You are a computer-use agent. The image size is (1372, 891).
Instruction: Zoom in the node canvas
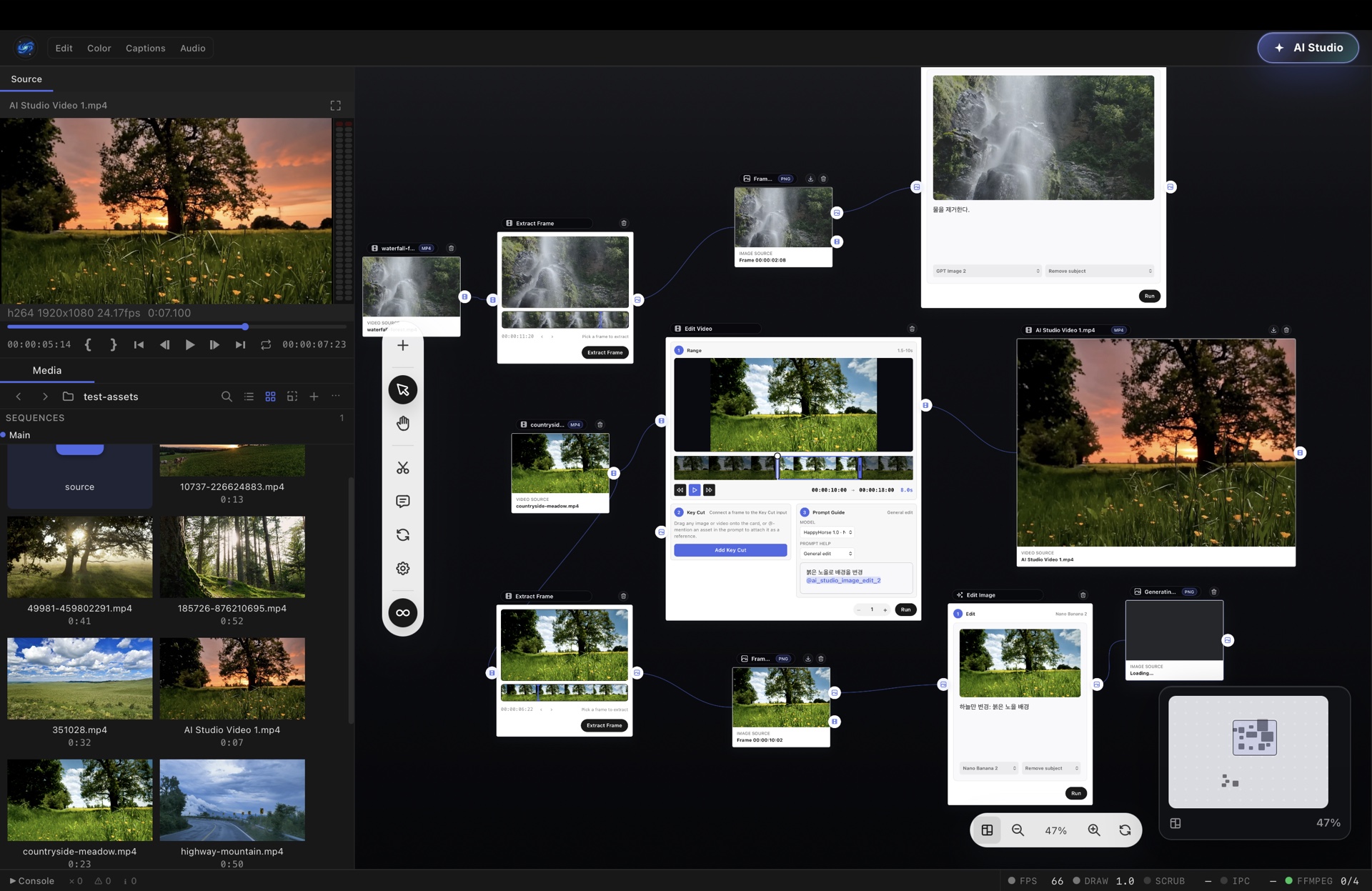click(1094, 830)
